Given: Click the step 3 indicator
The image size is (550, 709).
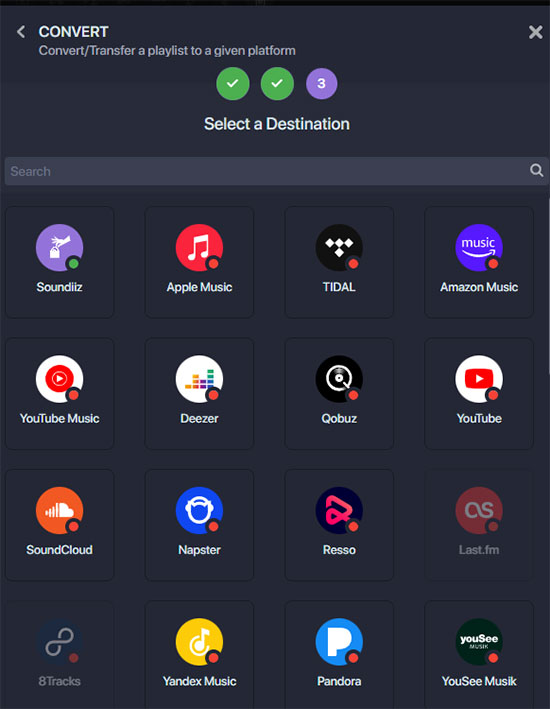Looking at the screenshot, I should click(321, 84).
